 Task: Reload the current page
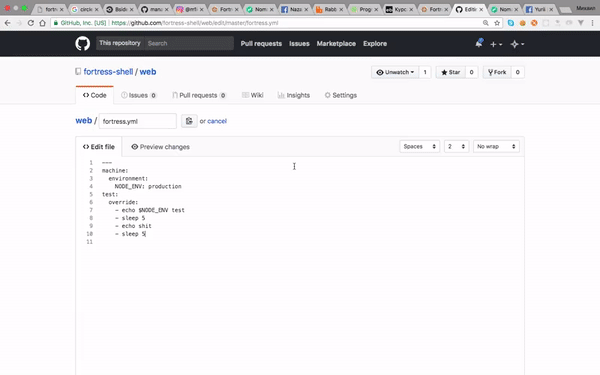click(31, 23)
